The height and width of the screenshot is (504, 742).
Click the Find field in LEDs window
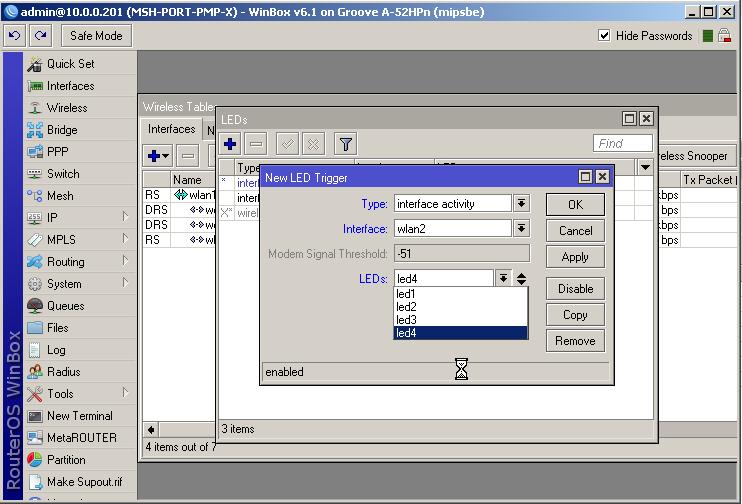click(623, 143)
